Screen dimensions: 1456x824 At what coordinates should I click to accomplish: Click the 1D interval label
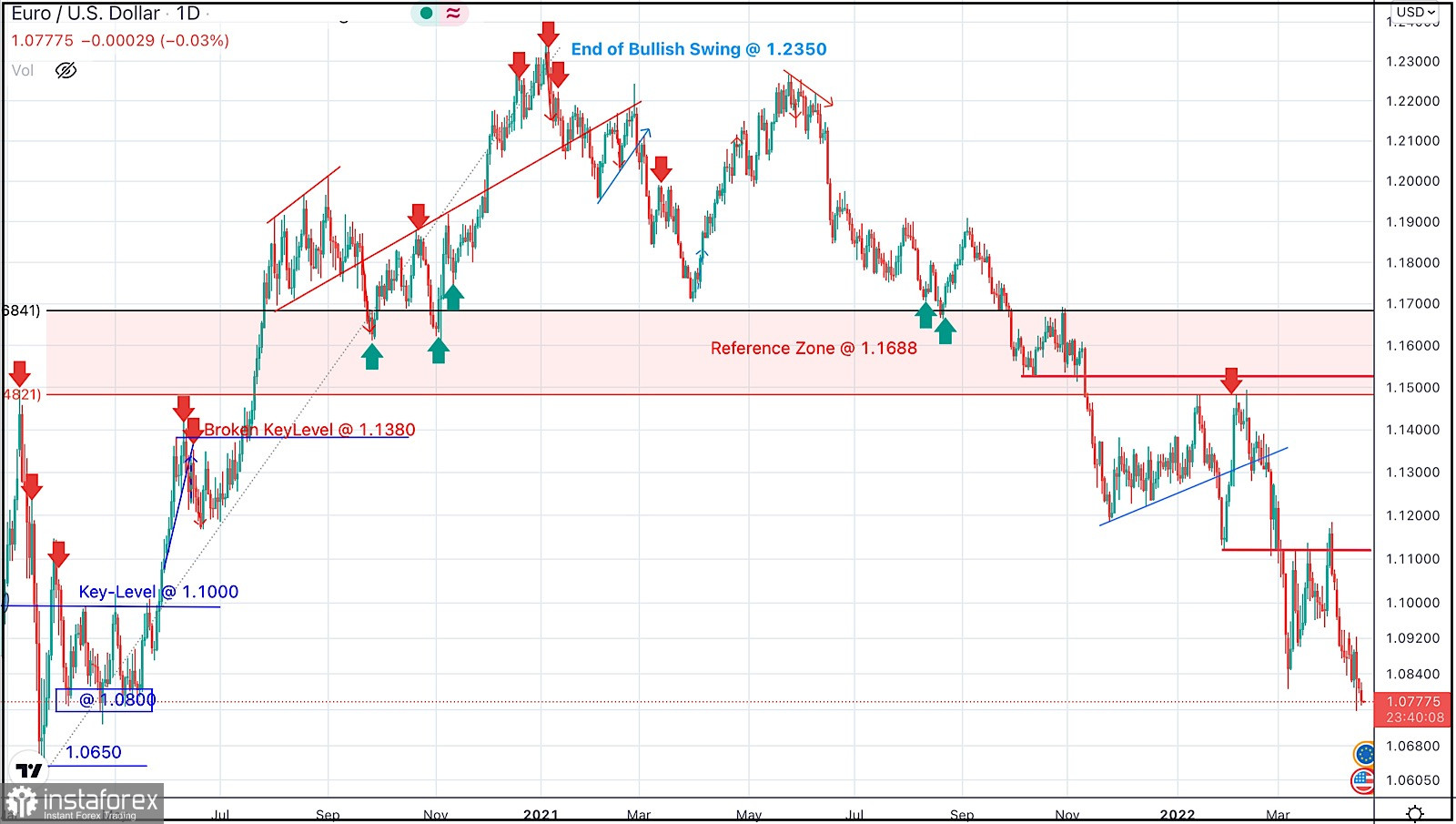[x=187, y=14]
